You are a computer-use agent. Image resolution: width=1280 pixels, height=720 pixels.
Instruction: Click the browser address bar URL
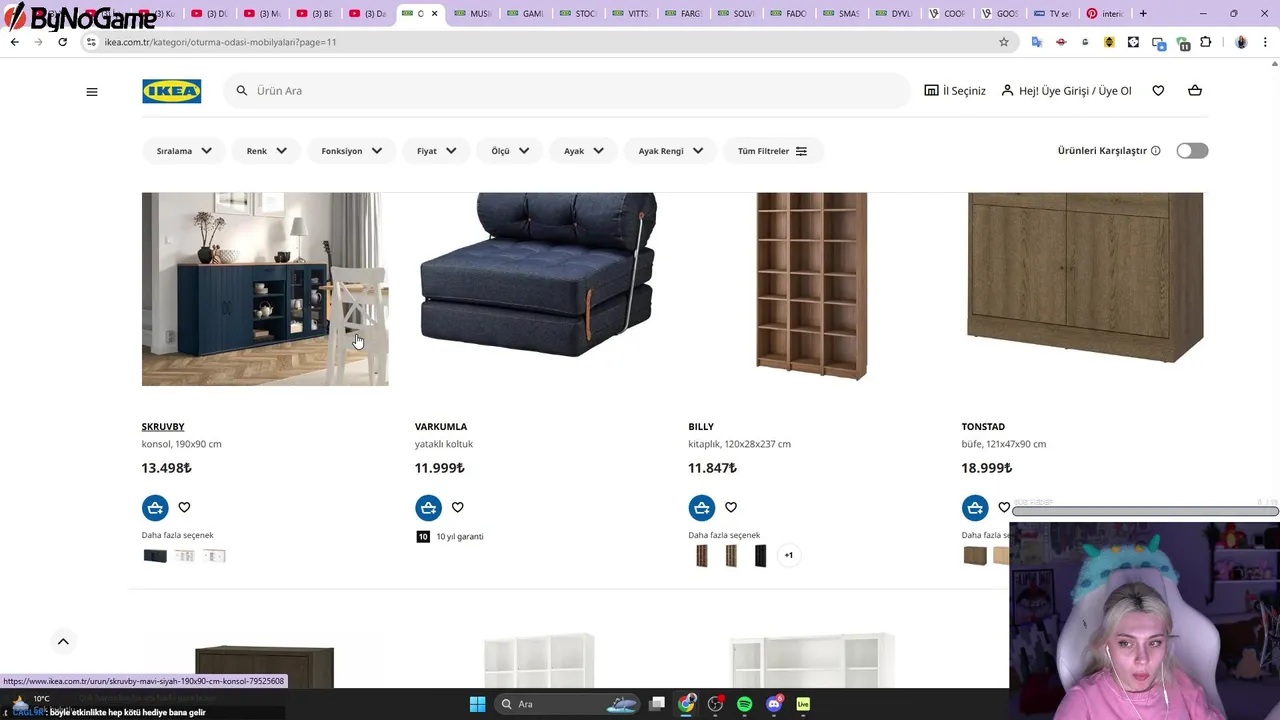[x=220, y=42]
